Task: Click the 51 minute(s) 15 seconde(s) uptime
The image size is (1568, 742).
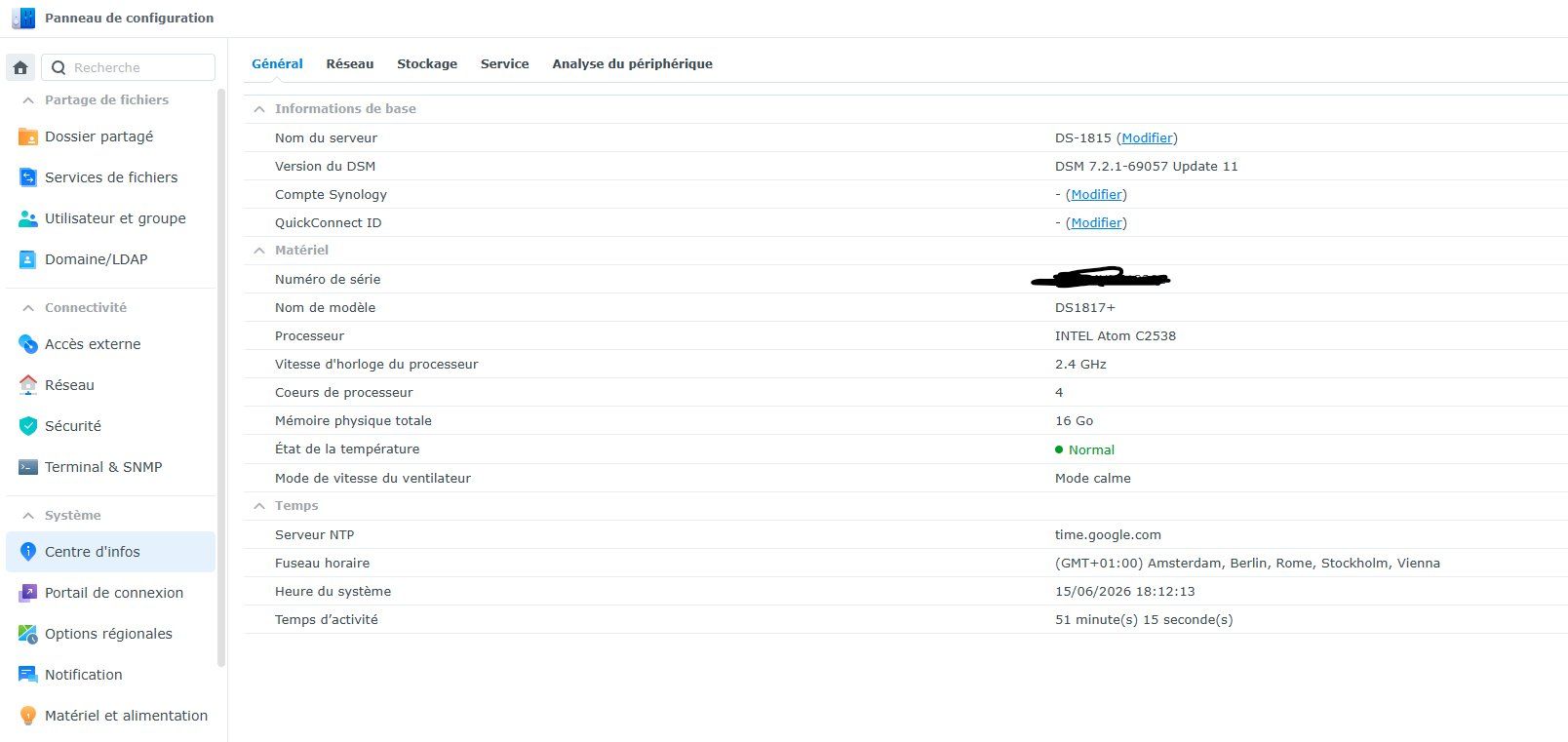Action: tap(1143, 619)
